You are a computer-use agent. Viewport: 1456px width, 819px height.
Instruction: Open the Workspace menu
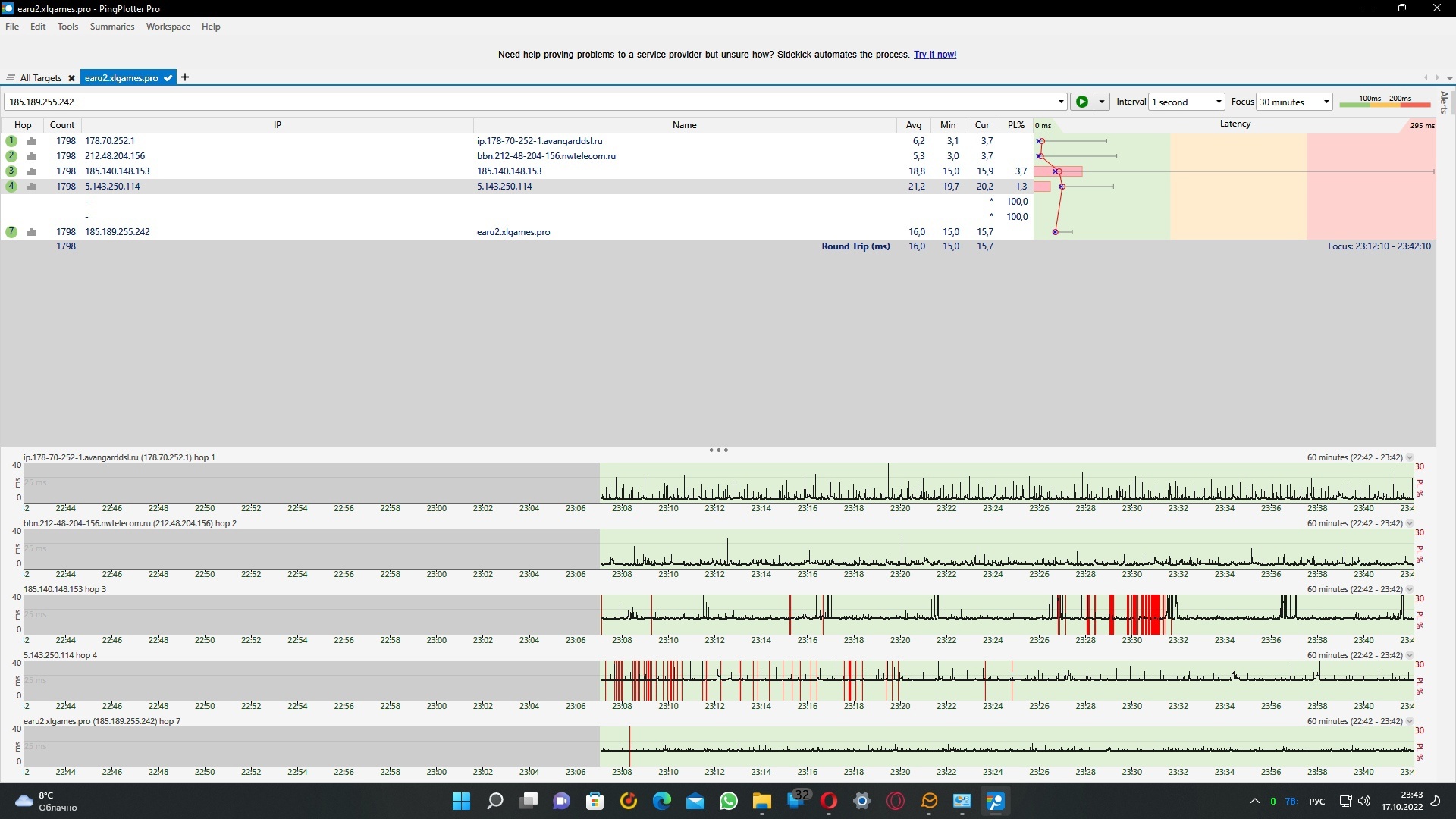coord(168,27)
